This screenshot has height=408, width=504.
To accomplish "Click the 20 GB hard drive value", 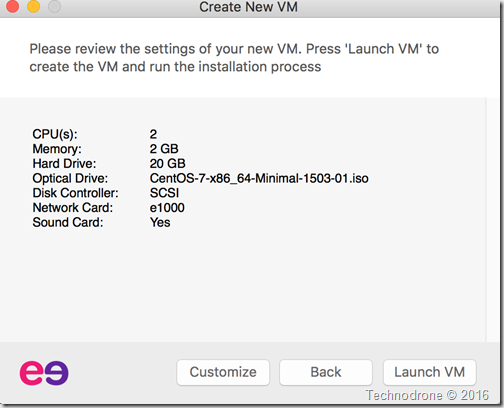I will click(167, 164).
